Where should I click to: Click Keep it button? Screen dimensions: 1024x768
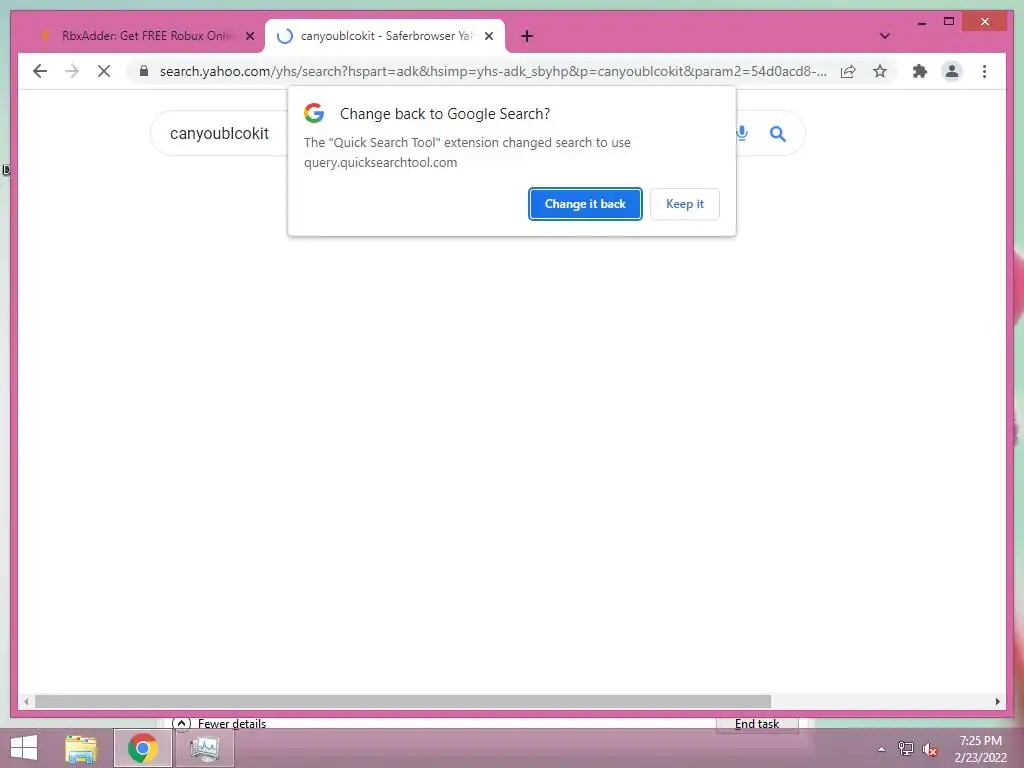[x=684, y=204]
